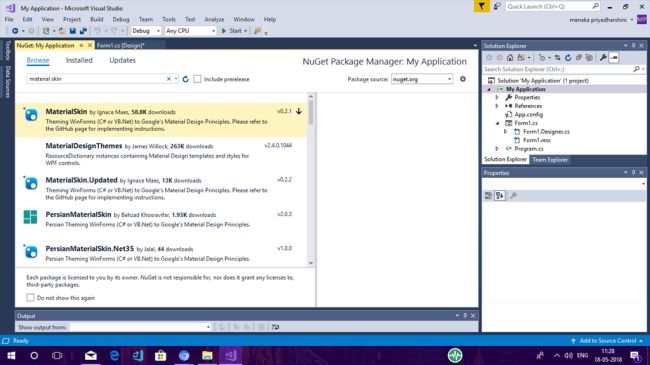Open NuGet package source settings gear
650x365 pixels.
pyautogui.click(x=463, y=79)
